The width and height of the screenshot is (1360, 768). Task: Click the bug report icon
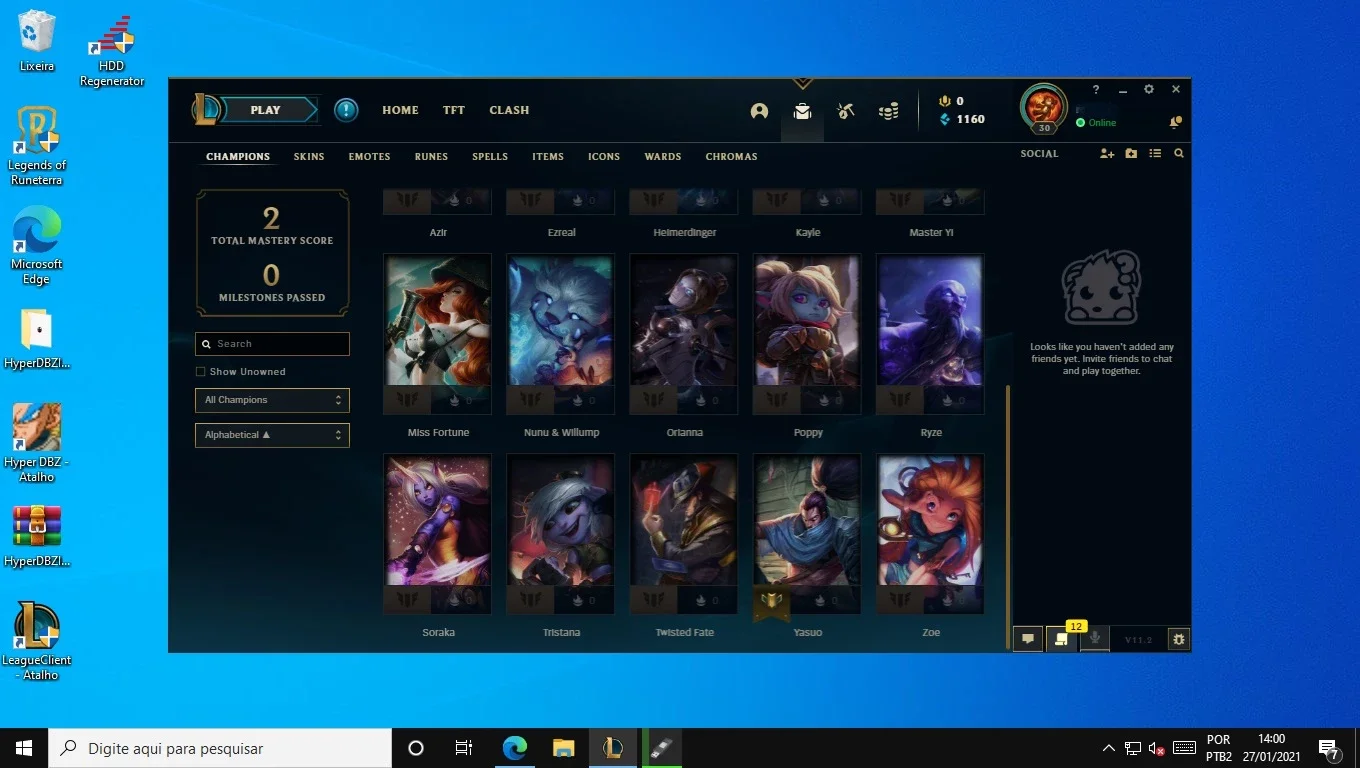pyautogui.click(x=1179, y=639)
